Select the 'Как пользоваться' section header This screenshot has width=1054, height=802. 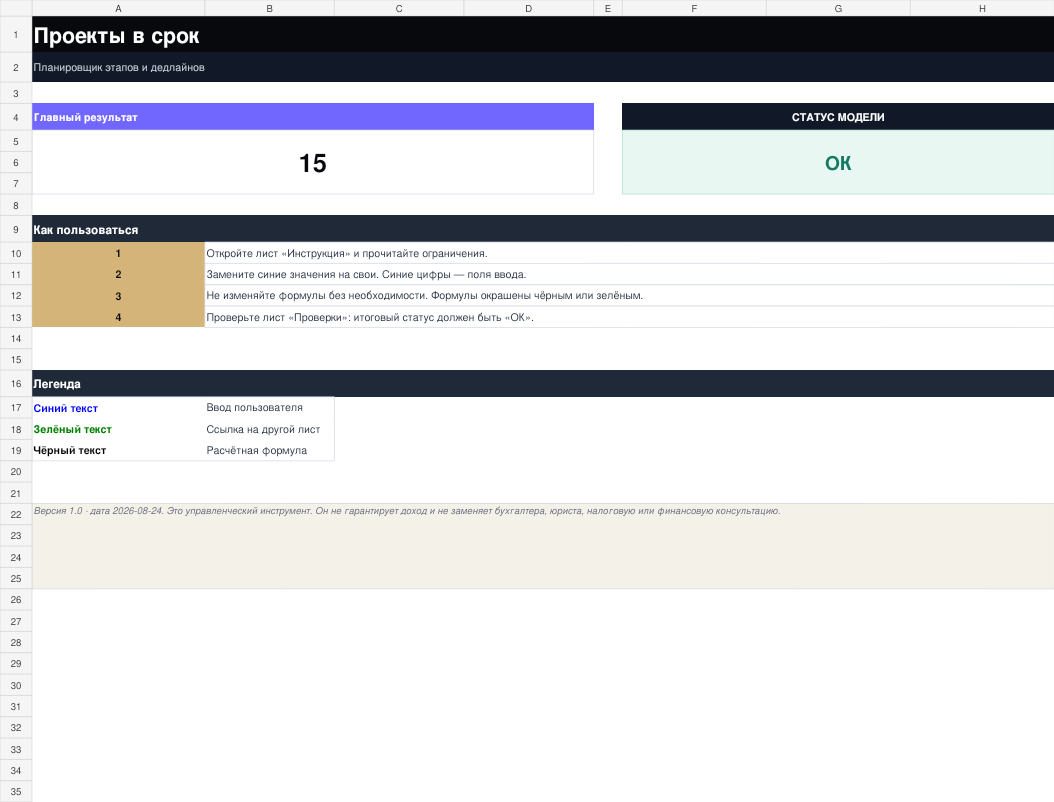[x=543, y=229]
